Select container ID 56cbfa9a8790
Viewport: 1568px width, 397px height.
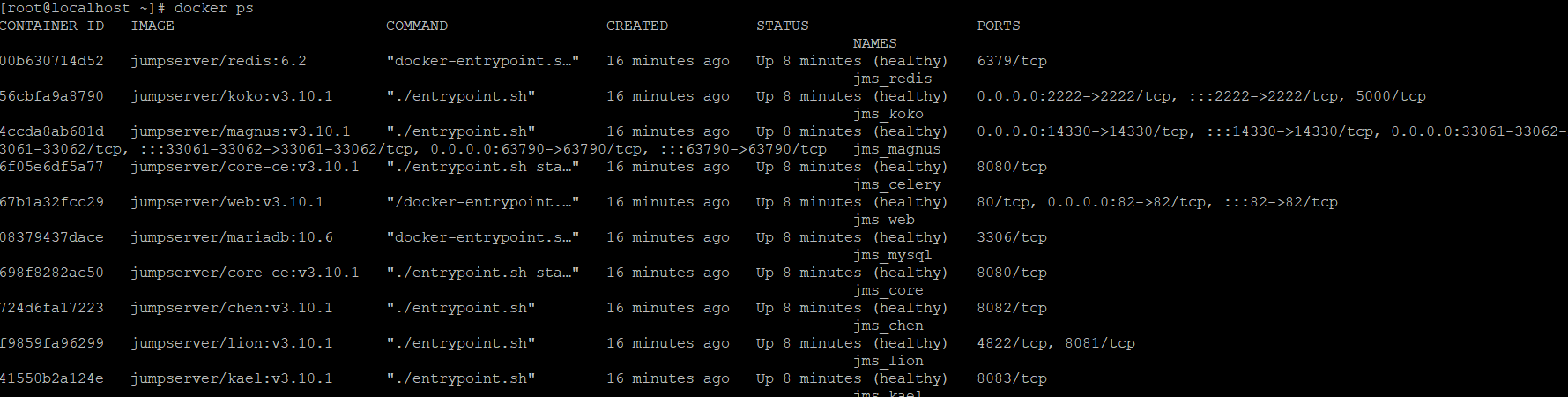click(x=52, y=96)
